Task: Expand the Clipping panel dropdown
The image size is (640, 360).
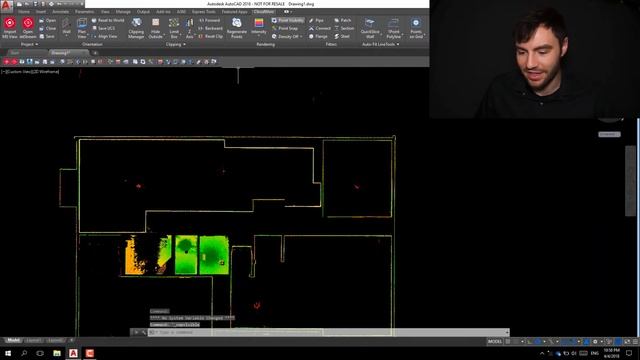Action: [x=176, y=44]
